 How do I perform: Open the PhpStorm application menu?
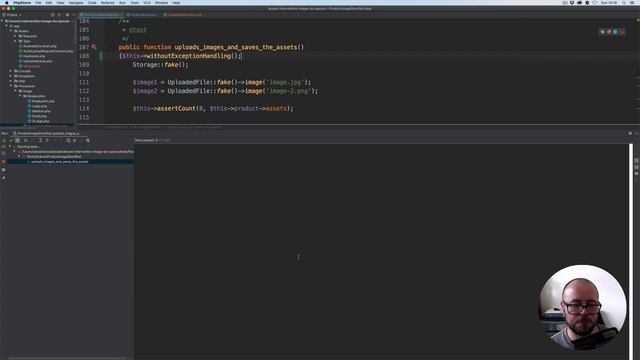[x=22, y=2]
